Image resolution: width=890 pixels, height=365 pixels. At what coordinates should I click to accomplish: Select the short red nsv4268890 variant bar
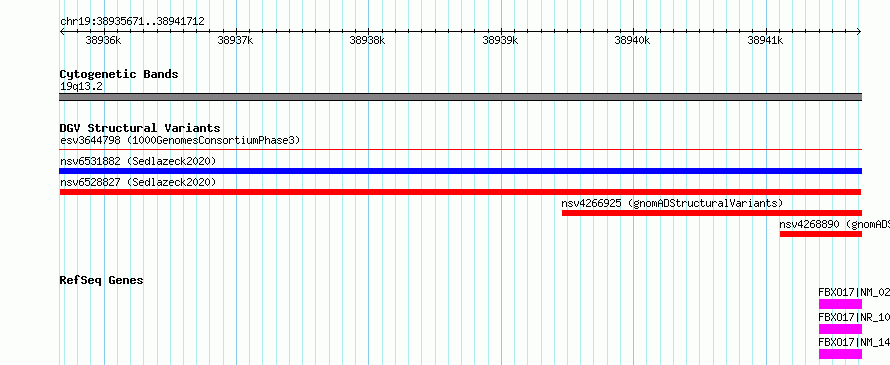(821, 234)
